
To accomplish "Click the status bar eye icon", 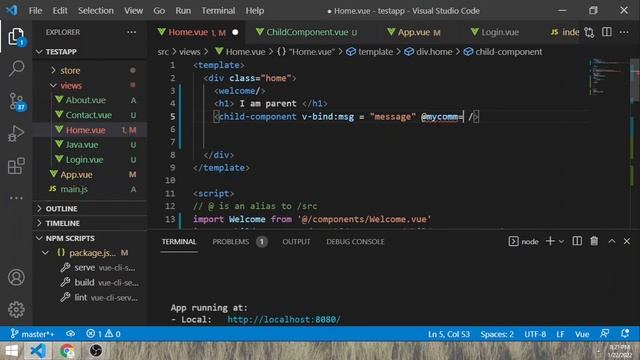I will [71, 334].
